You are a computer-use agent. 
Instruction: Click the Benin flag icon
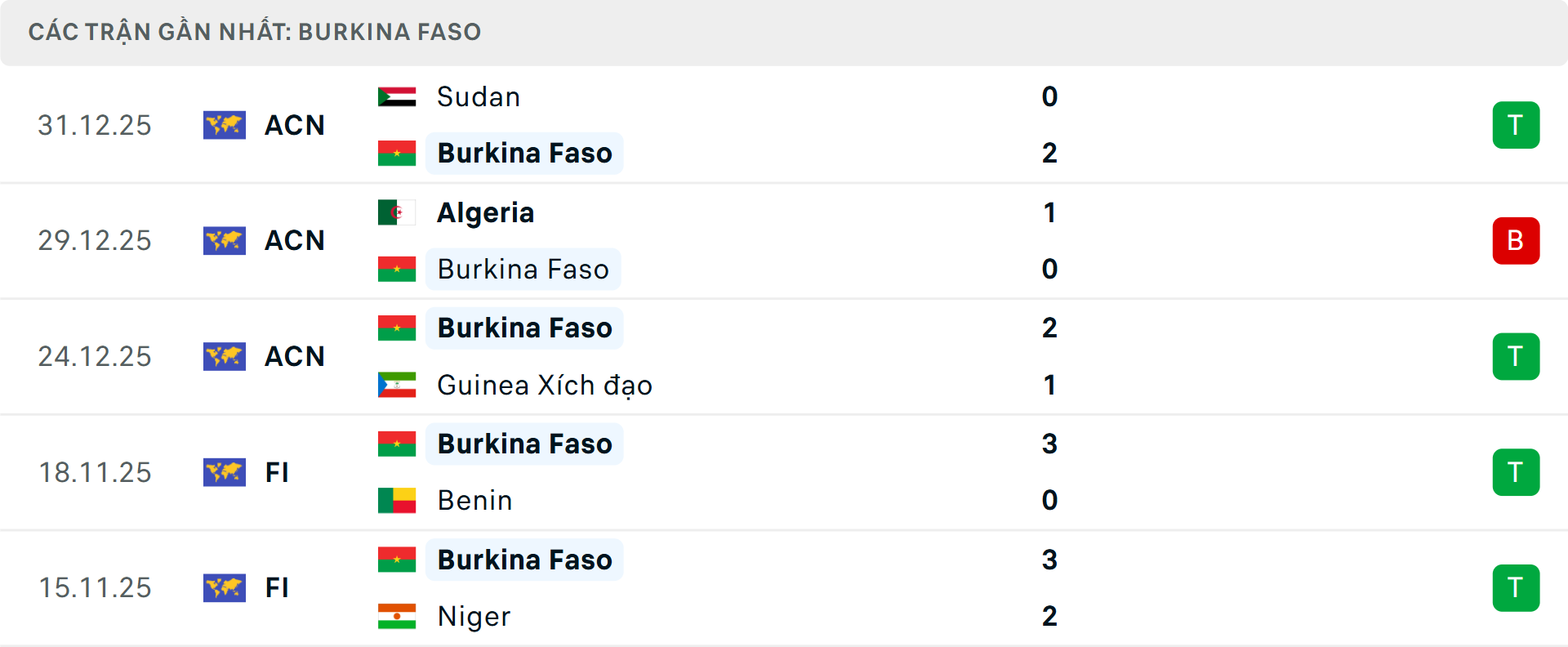tap(396, 501)
